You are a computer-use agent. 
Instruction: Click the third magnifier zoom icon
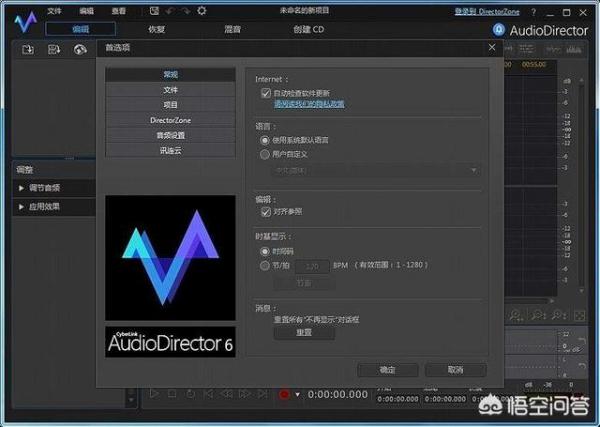[x=559, y=316]
